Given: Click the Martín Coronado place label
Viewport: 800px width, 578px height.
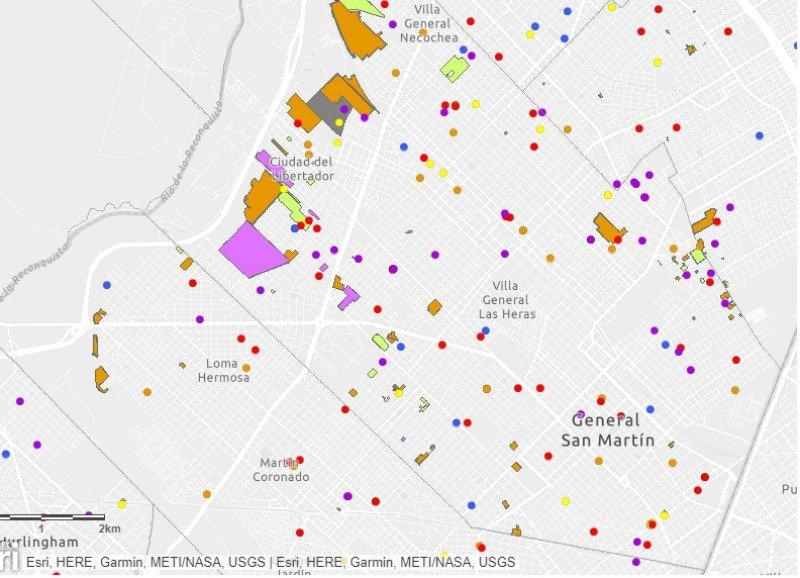Looking at the screenshot, I should pyautogui.click(x=281, y=470).
